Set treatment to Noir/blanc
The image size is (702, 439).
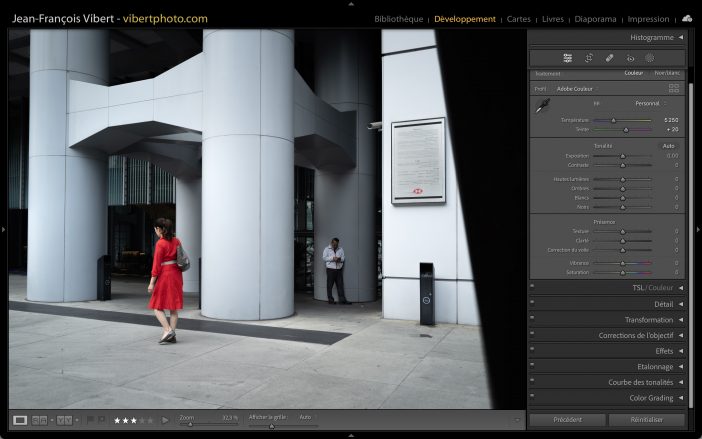click(x=665, y=73)
